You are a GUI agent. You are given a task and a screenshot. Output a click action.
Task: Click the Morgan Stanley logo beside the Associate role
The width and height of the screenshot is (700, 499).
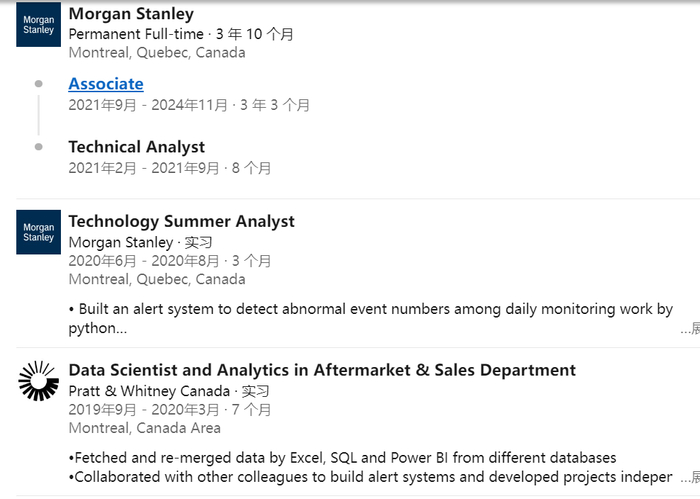point(38,25)
